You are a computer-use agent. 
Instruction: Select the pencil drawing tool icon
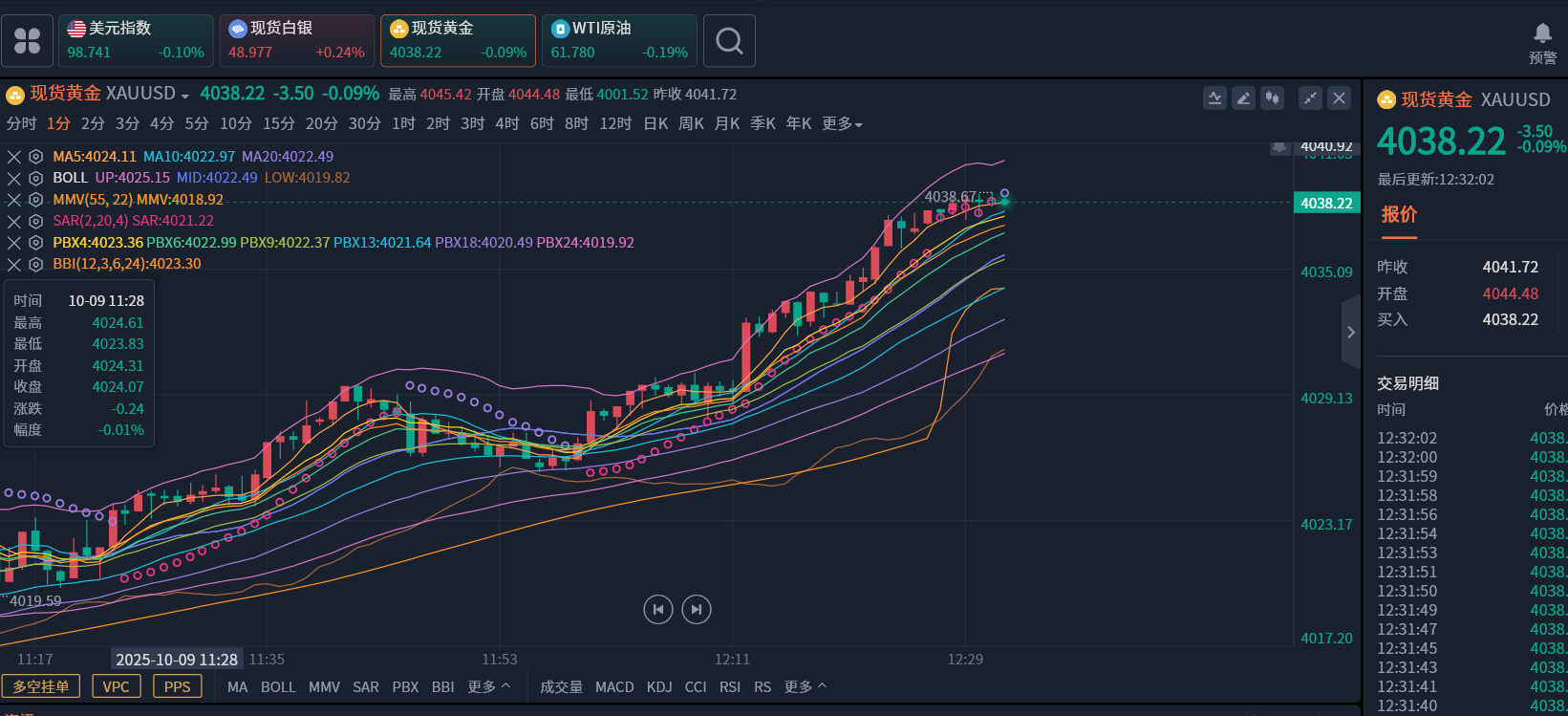1243,98
